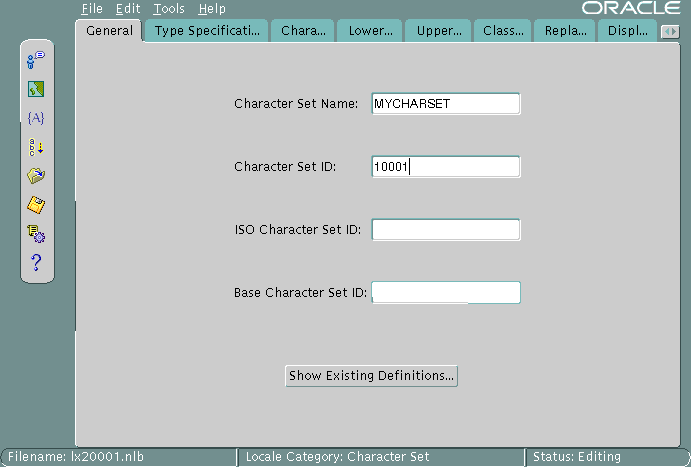Image resolution: width=691 pixels, height=467 pixels.
Task: Open the Edit menu
Action: [127, 9]
